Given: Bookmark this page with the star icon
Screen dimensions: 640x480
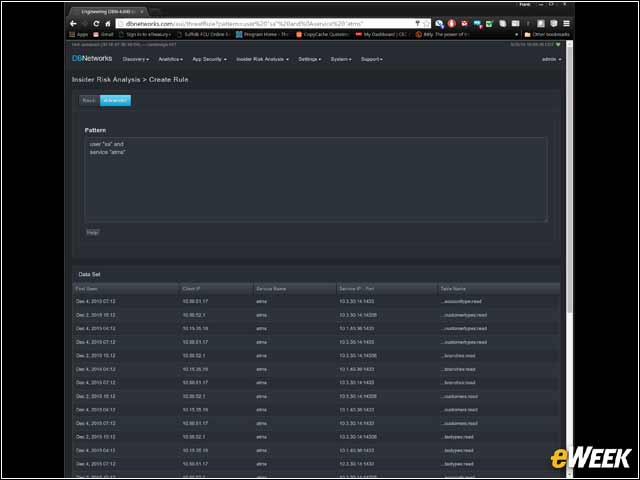Looking at the screenshot, I should [x=426, y=24].
